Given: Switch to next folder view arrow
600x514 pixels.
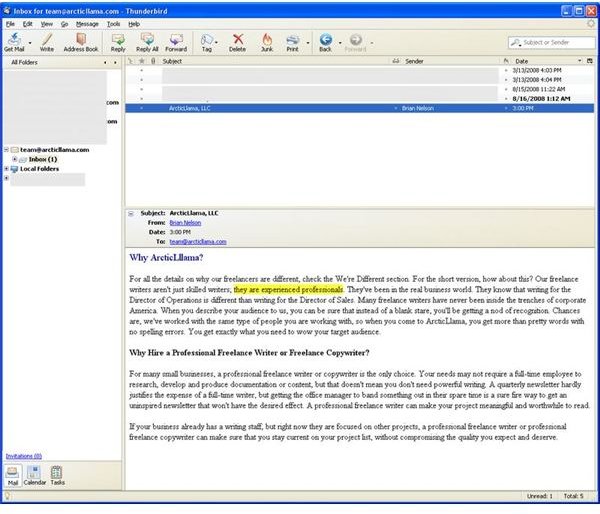Looking at the screenshot, I should coord(115,62).
